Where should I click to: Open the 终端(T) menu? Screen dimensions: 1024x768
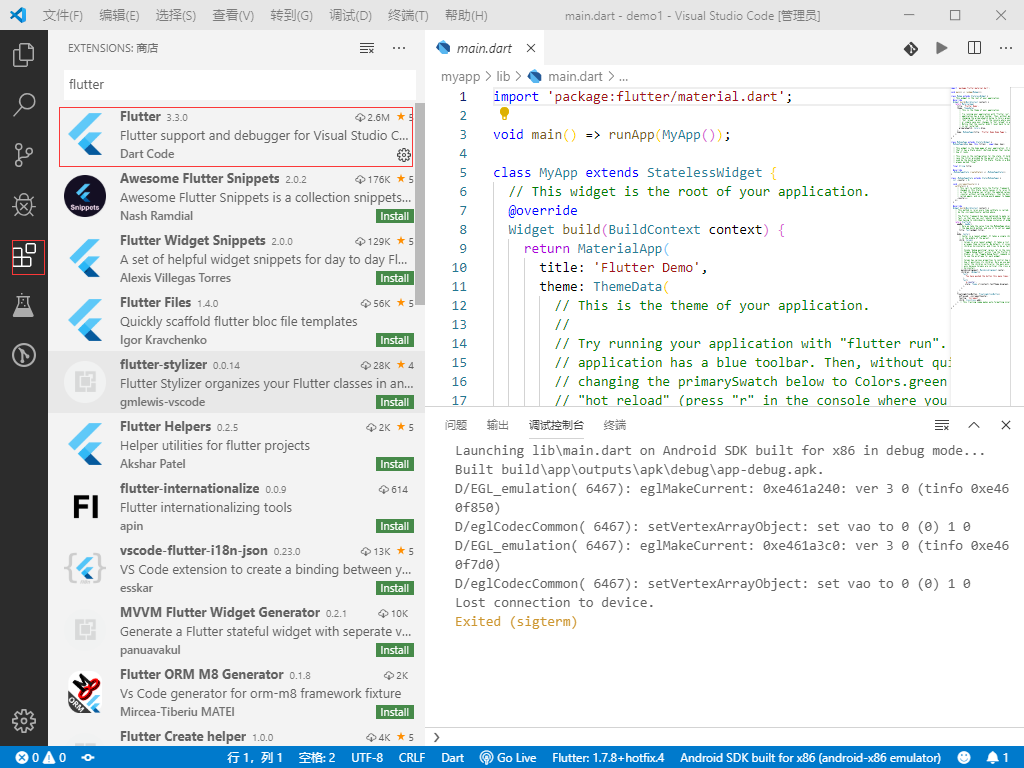(x=407, y=15)
